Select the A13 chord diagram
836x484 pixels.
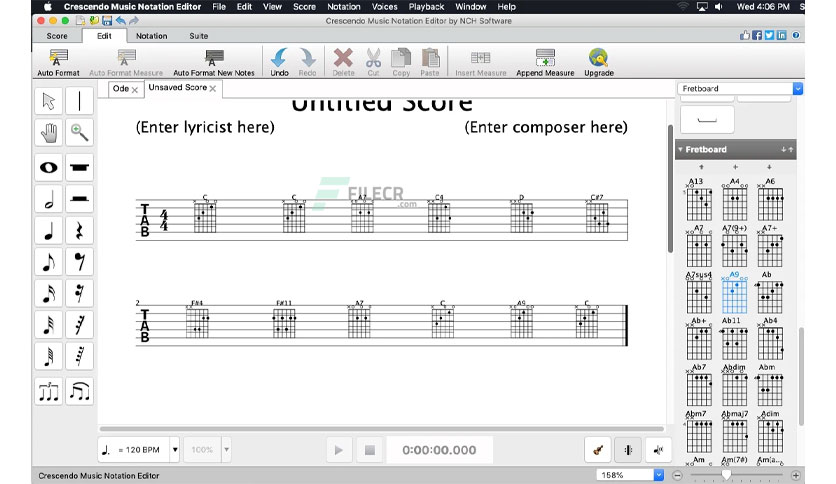tap(698, 200)
